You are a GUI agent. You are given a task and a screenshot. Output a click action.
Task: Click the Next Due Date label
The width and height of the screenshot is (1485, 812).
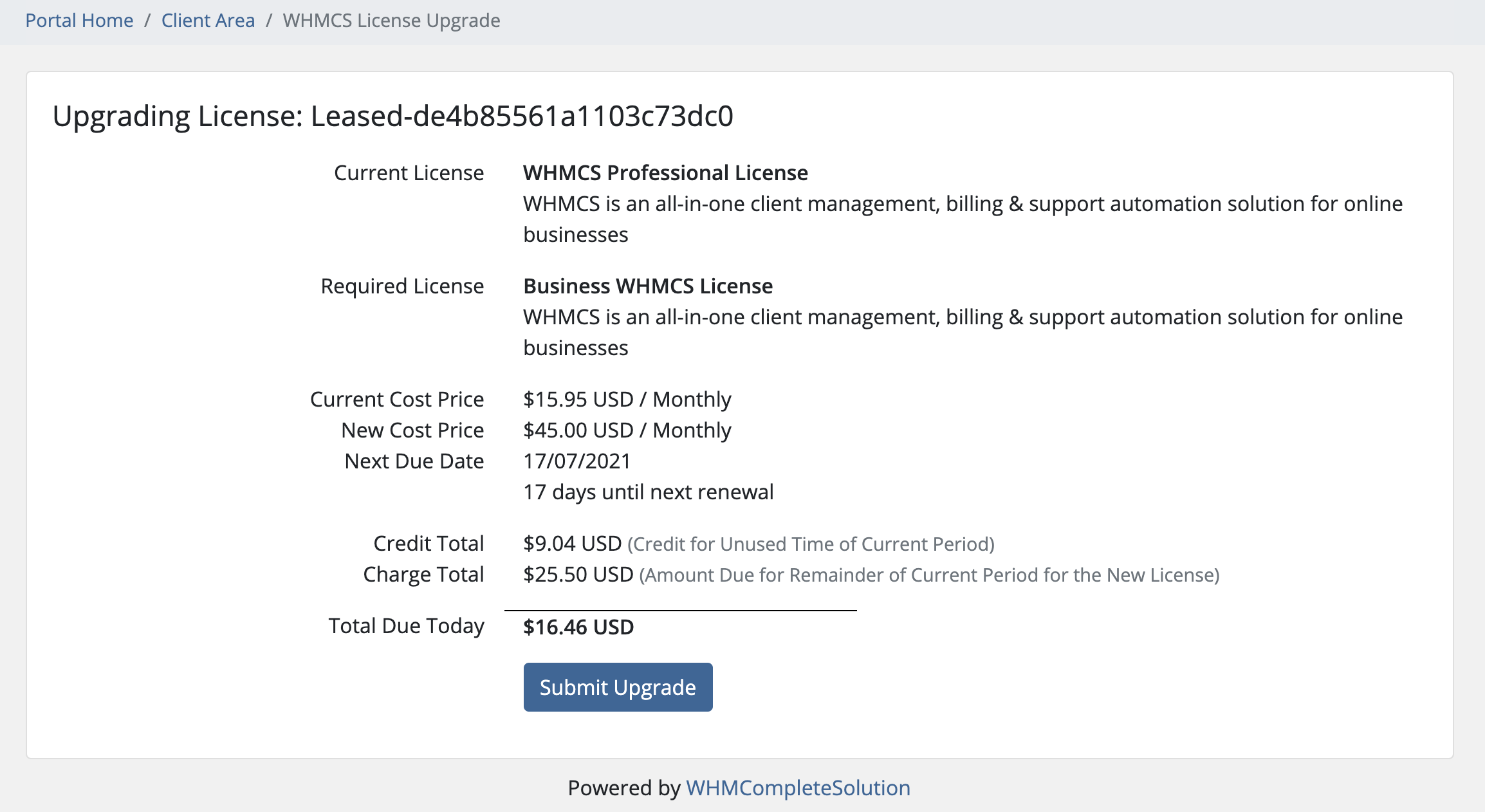414,461
